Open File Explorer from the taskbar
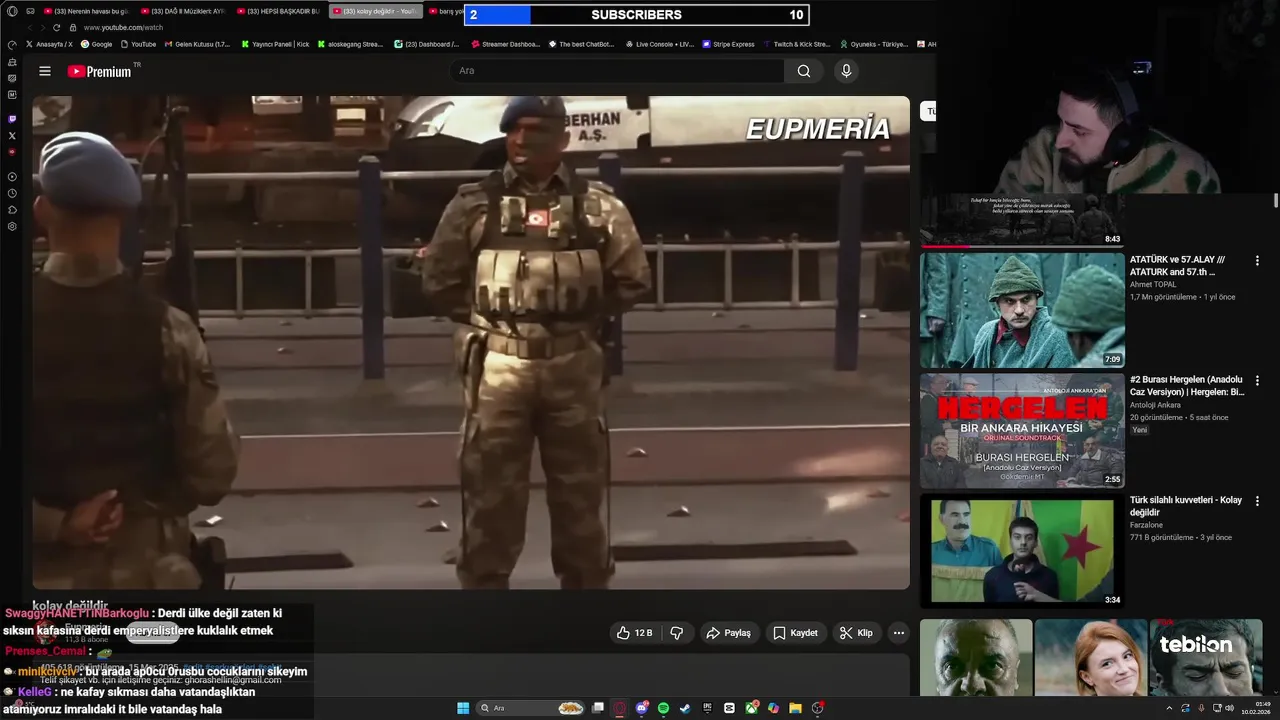1280x720 pixels. tap(795, 708)
